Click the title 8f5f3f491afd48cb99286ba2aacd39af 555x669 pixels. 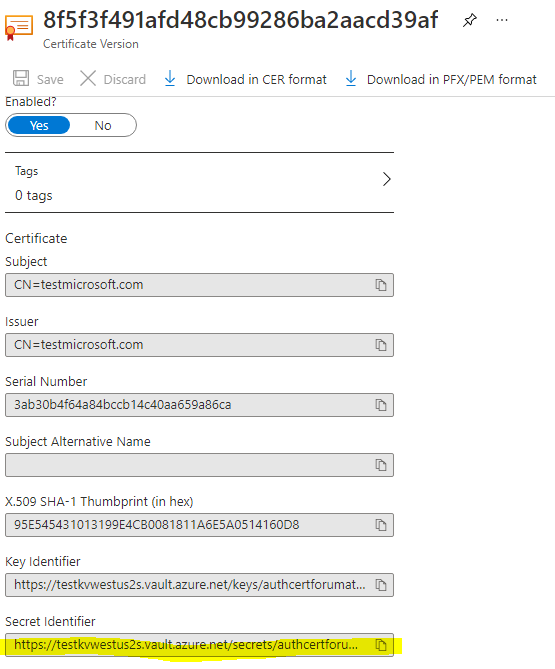241,20
